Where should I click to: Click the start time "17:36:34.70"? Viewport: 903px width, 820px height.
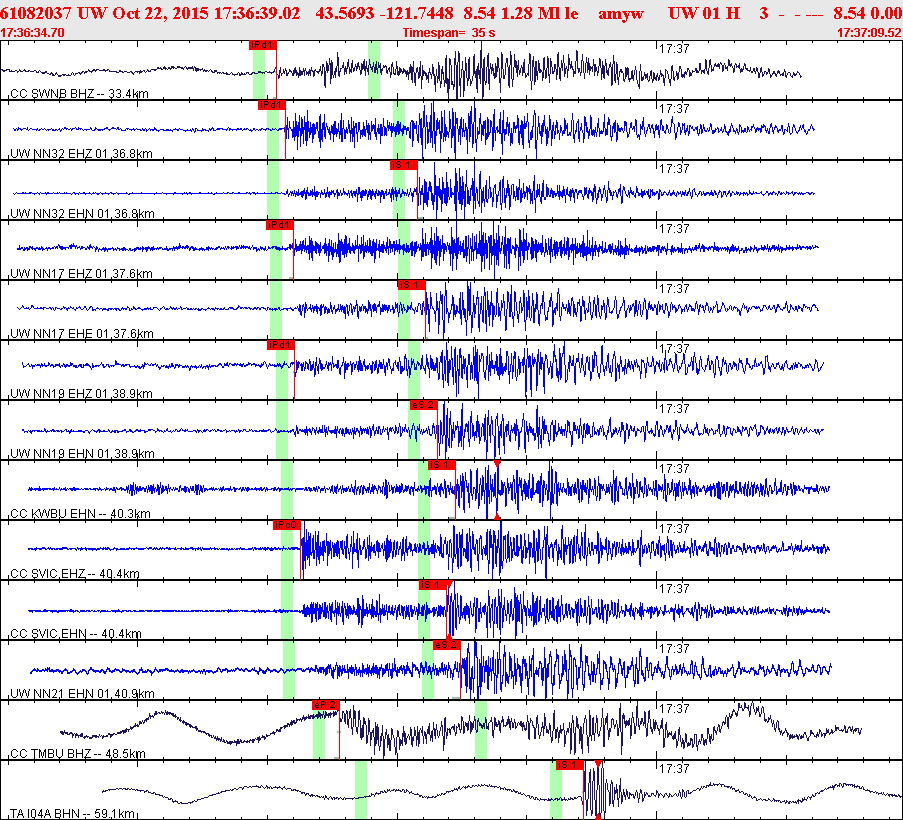pos(32,33)
